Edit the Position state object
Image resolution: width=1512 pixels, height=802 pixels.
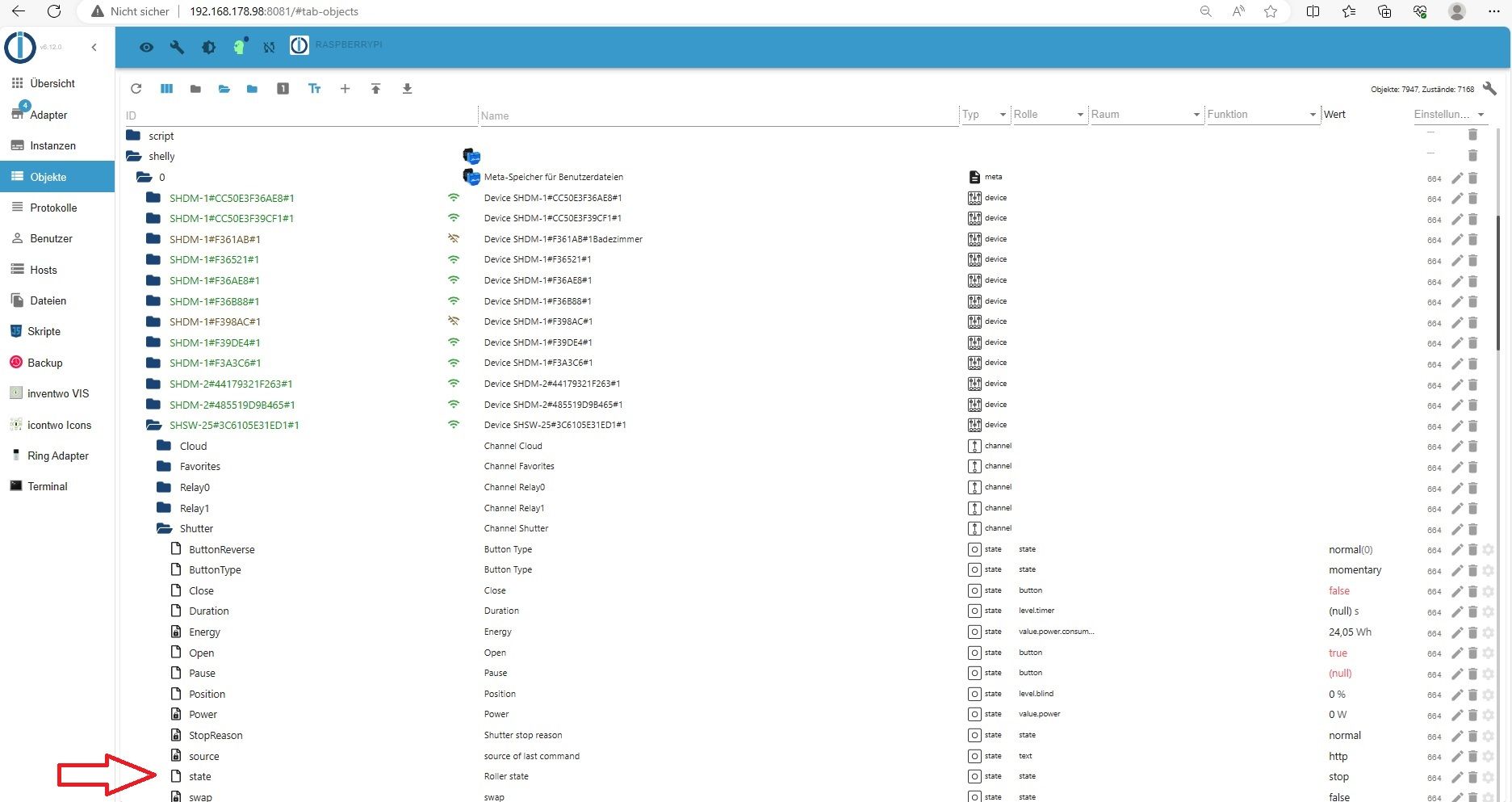coord(1457,695)
